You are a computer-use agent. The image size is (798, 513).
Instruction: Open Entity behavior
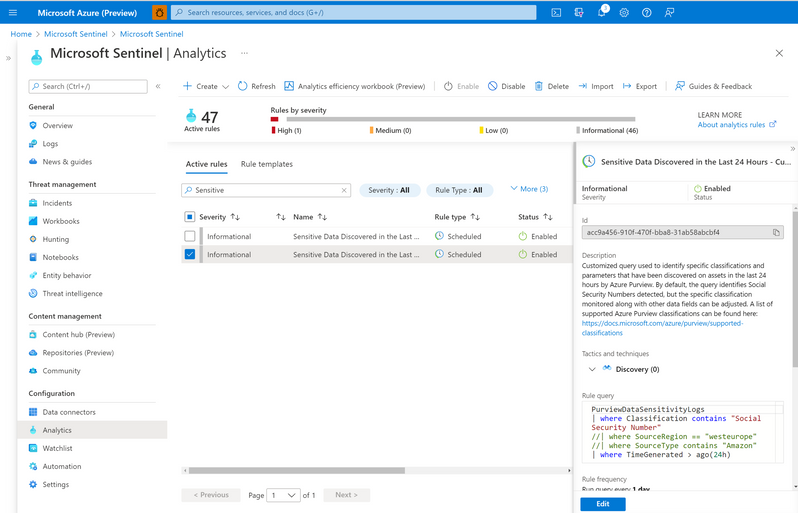pos(67,275)
